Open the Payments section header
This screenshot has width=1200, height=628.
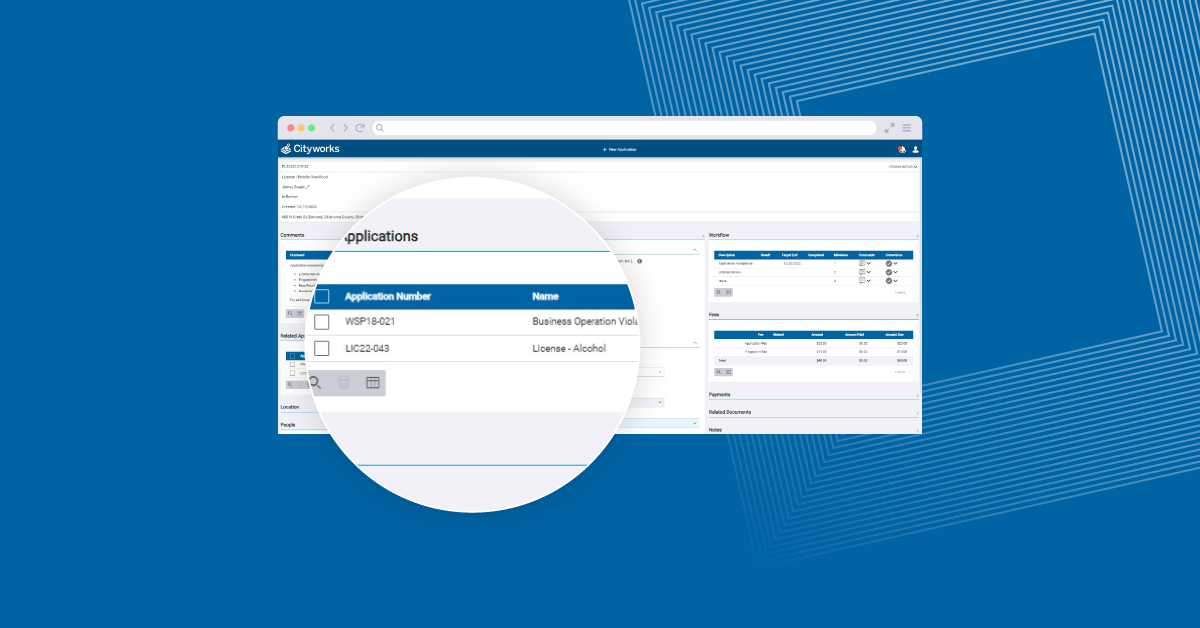pos(718,394)
